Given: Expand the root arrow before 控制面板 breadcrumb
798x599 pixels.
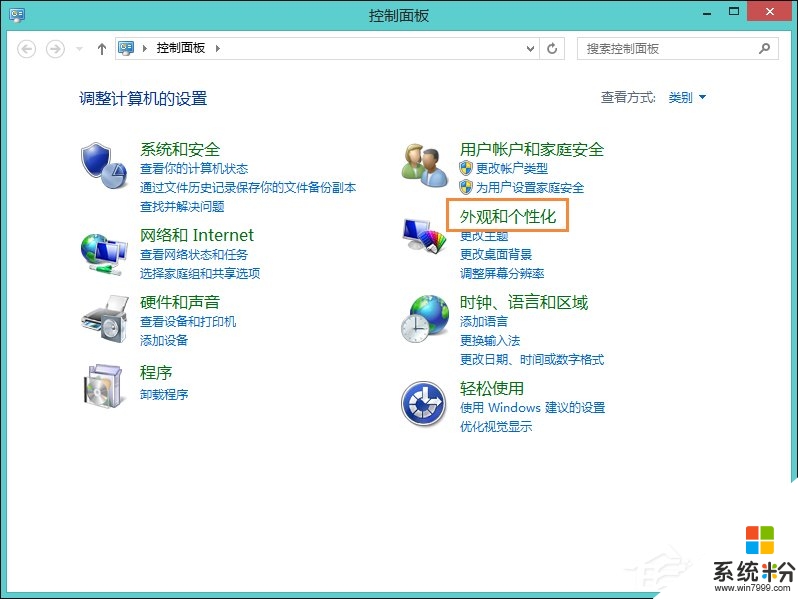Looking at the screenshot, I should [145, 48].
